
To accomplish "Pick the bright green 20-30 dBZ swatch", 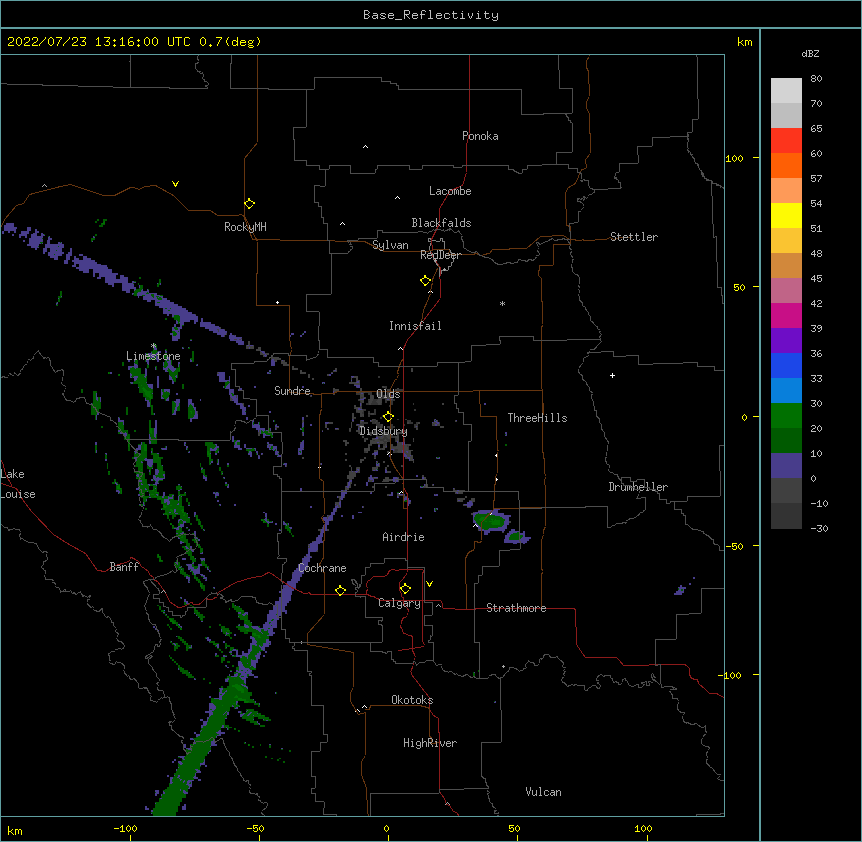I will [x=786, y=416].
